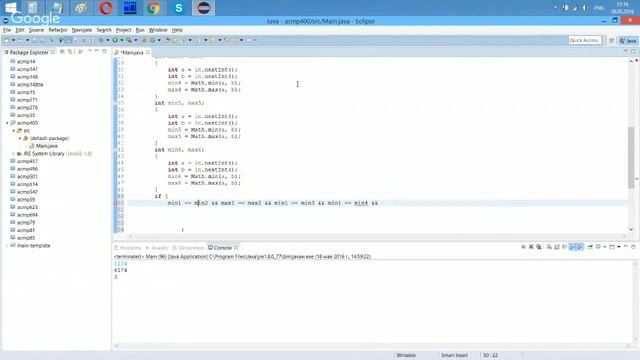Viewport: 640px width, 360px height.
Task: Open the Window menu
Action: 158,30
